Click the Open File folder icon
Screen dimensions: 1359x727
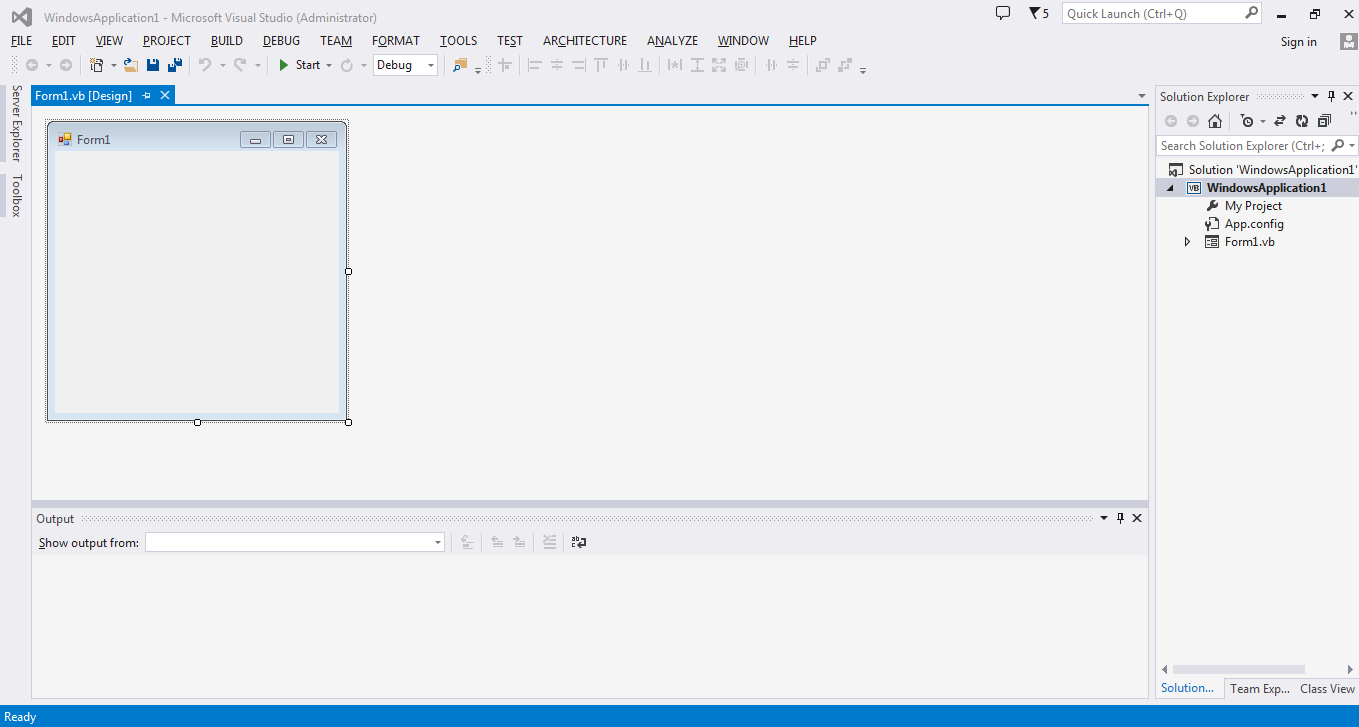pos(130,65)
